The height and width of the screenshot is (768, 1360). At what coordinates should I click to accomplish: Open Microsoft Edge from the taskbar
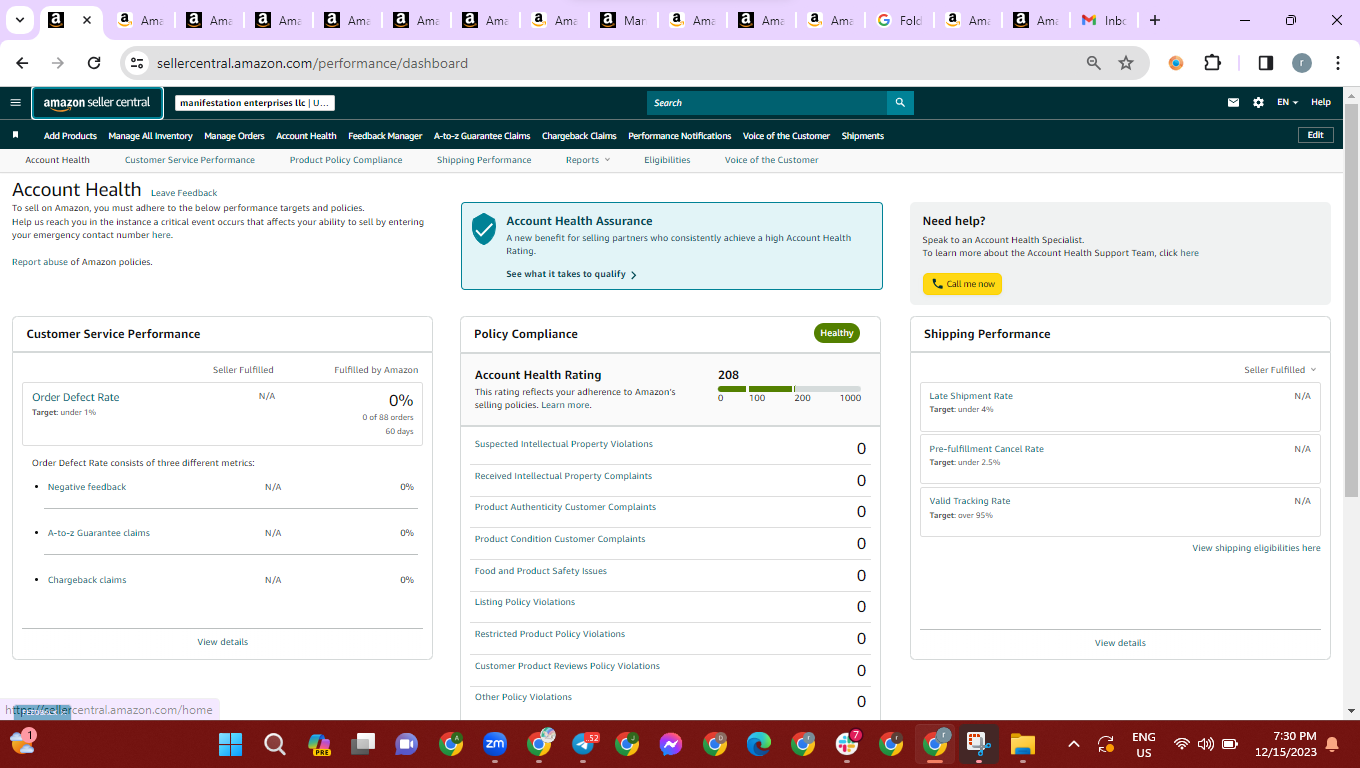point(759,744)
